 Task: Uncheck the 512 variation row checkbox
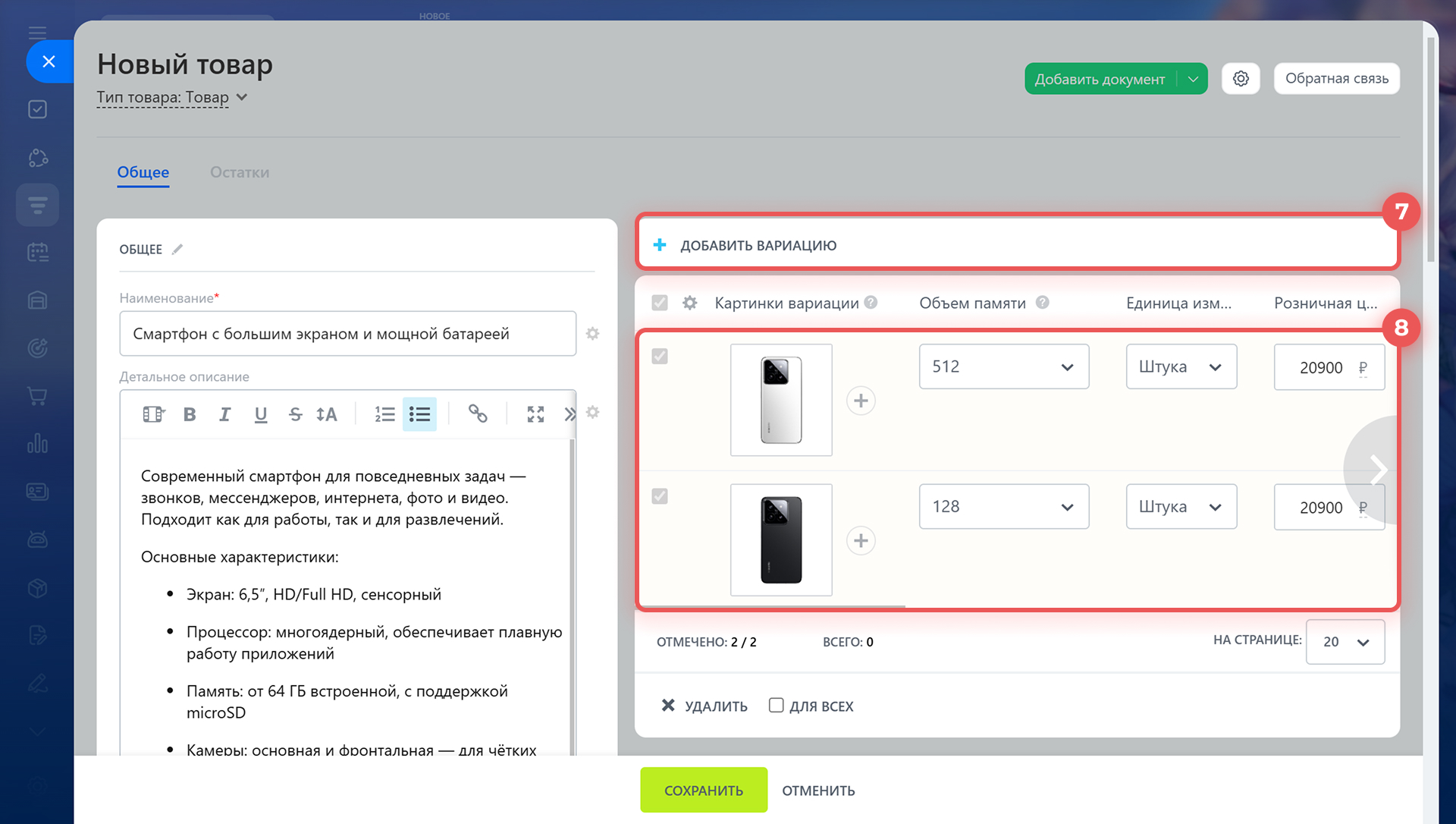coord(660,356)
